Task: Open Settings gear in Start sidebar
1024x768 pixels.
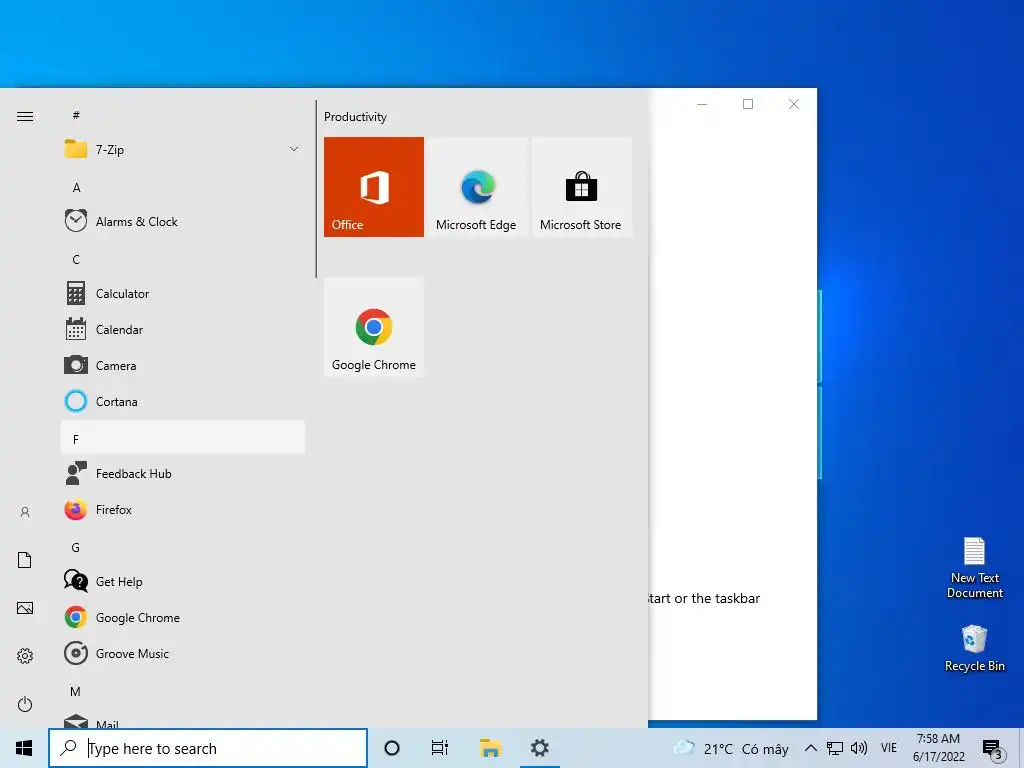Action: click(25, 656)
